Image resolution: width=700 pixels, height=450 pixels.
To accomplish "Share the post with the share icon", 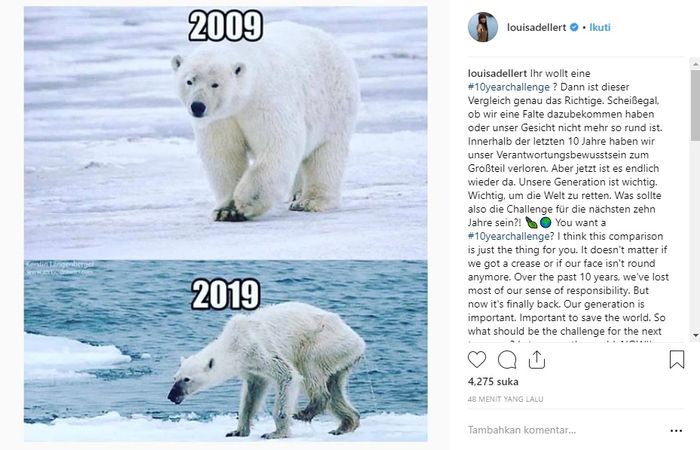I will 537,359.
